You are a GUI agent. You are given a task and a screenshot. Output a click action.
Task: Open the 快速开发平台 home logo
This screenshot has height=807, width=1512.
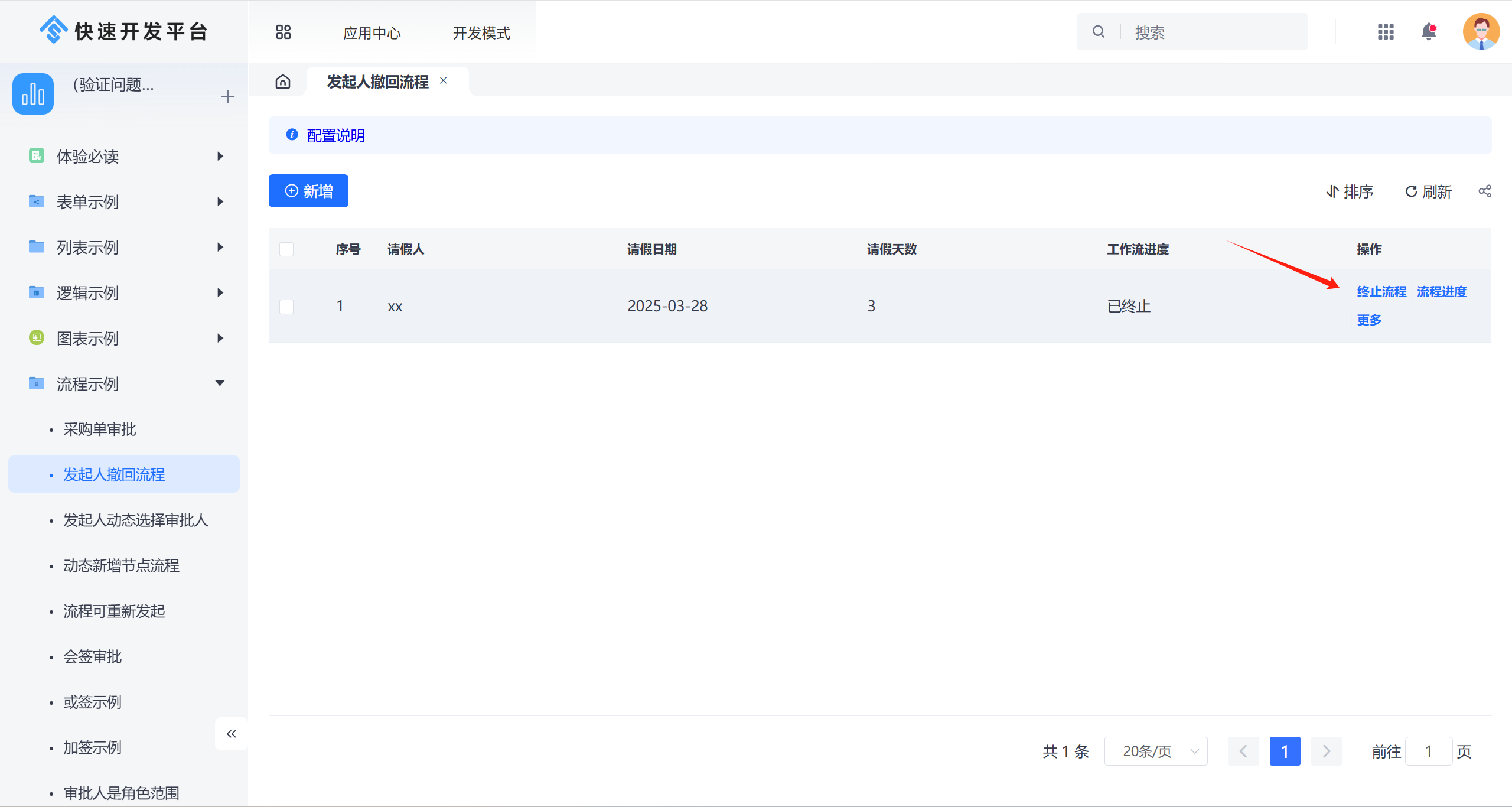point(124,30)
